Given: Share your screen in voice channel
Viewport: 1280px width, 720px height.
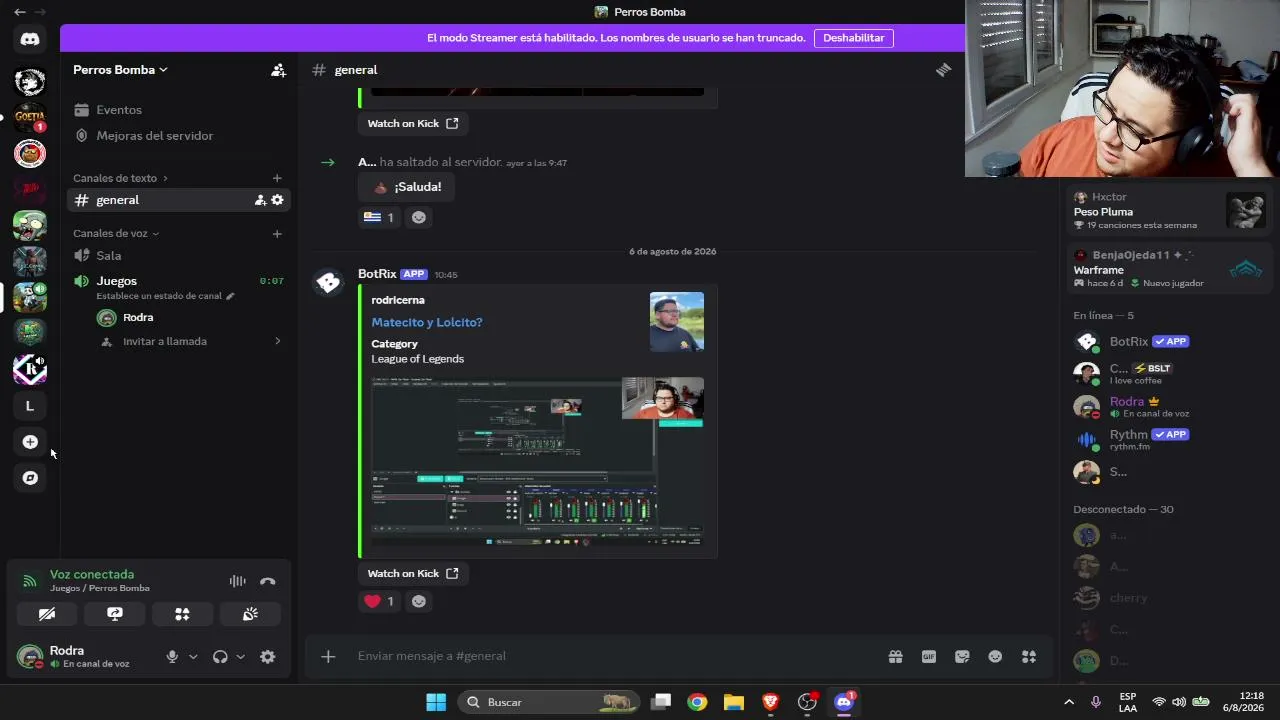Looking at the screenshot, I should [x=114, y=614].
